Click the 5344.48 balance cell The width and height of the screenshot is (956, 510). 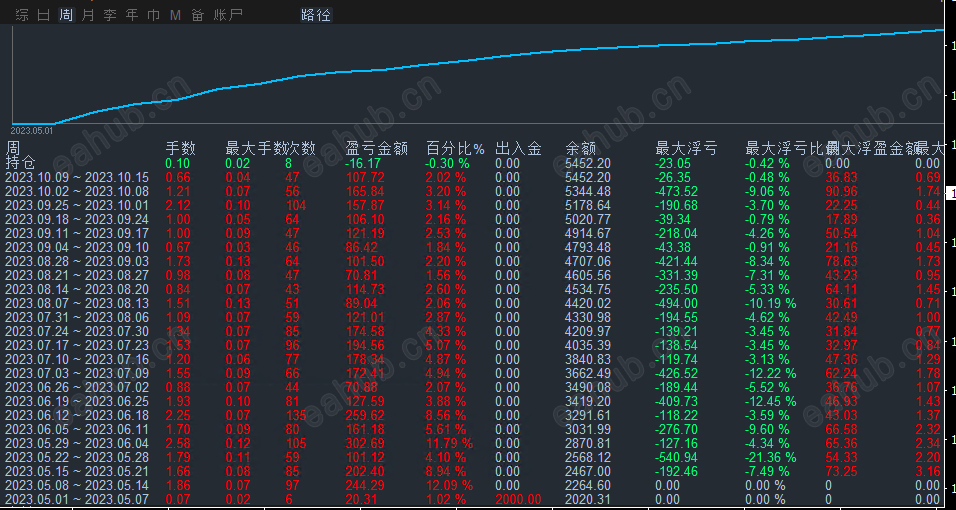[x=588, y=192]
